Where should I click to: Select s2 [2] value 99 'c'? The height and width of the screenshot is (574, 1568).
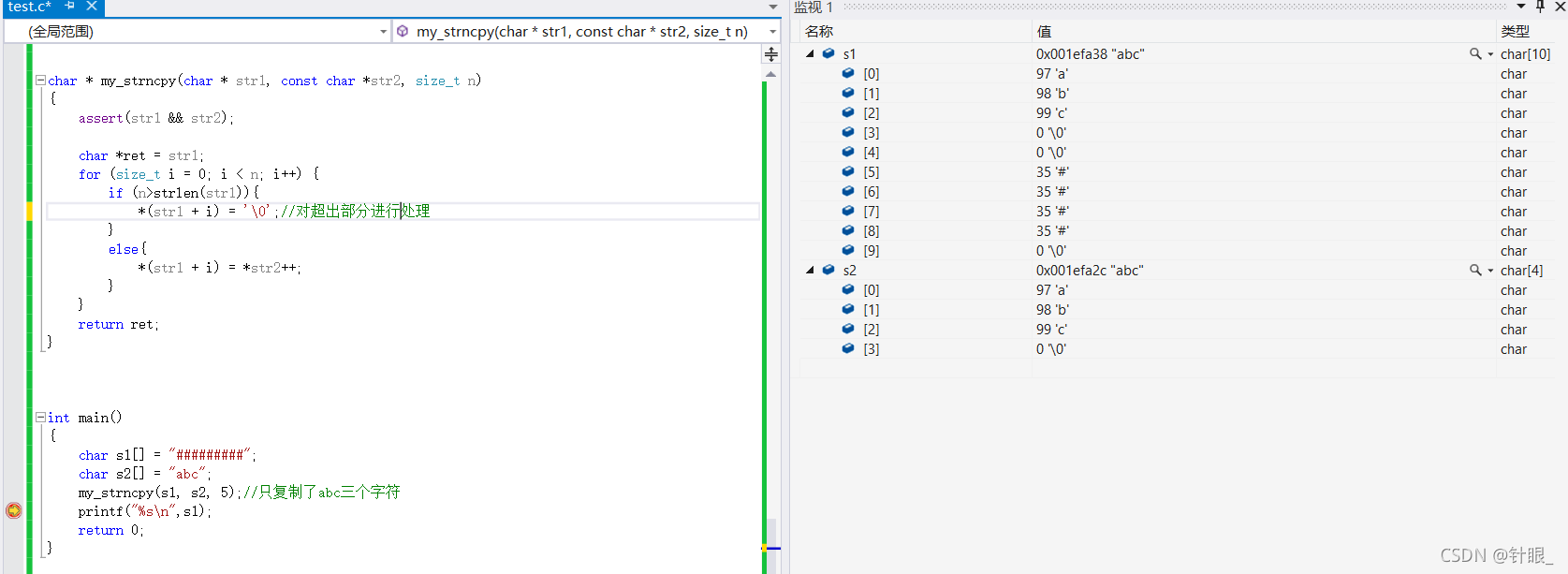[1051, 330]
